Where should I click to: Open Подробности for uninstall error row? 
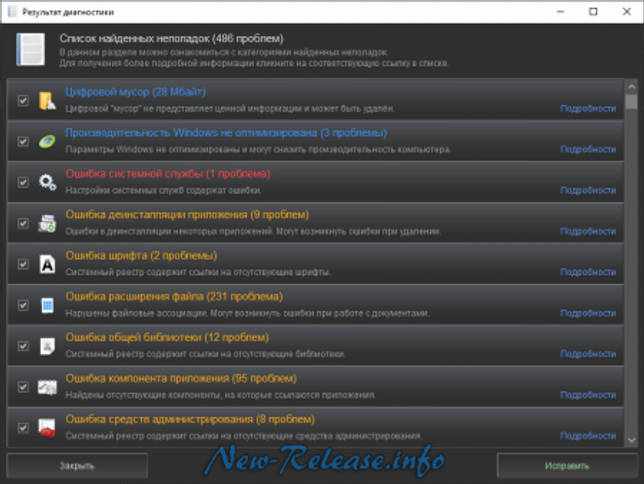click(588, 231)
